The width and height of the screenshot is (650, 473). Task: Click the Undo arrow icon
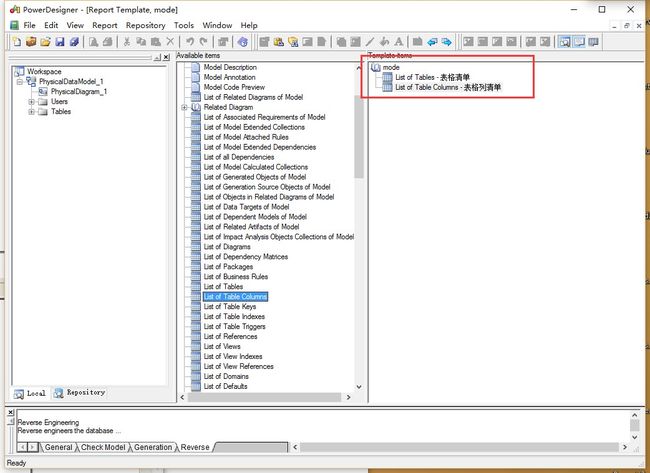point(189,42)
